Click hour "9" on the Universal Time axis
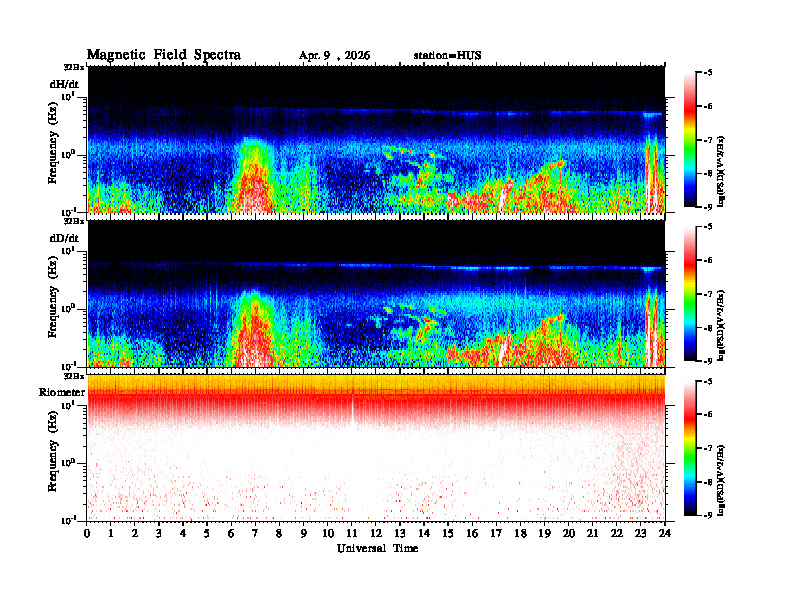The image size is (792, 612). [303, 533]
